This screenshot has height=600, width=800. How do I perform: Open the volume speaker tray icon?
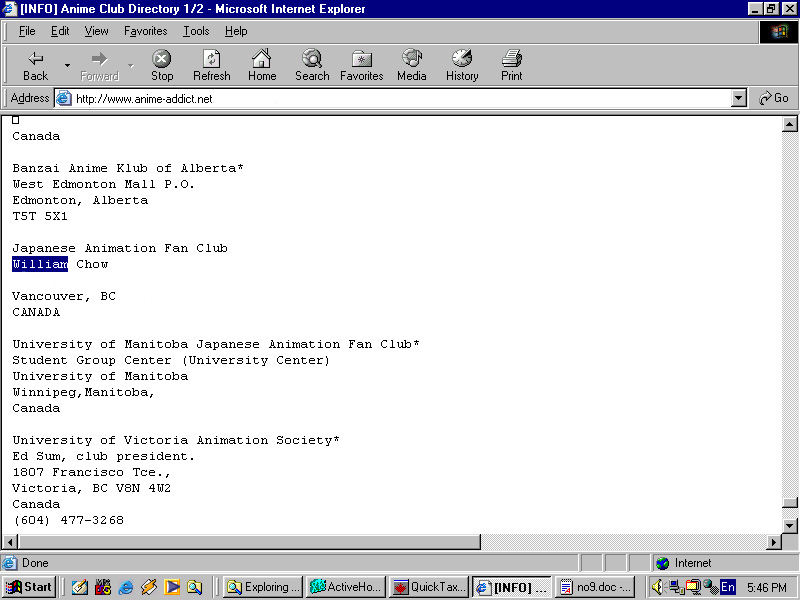(658, 588)
